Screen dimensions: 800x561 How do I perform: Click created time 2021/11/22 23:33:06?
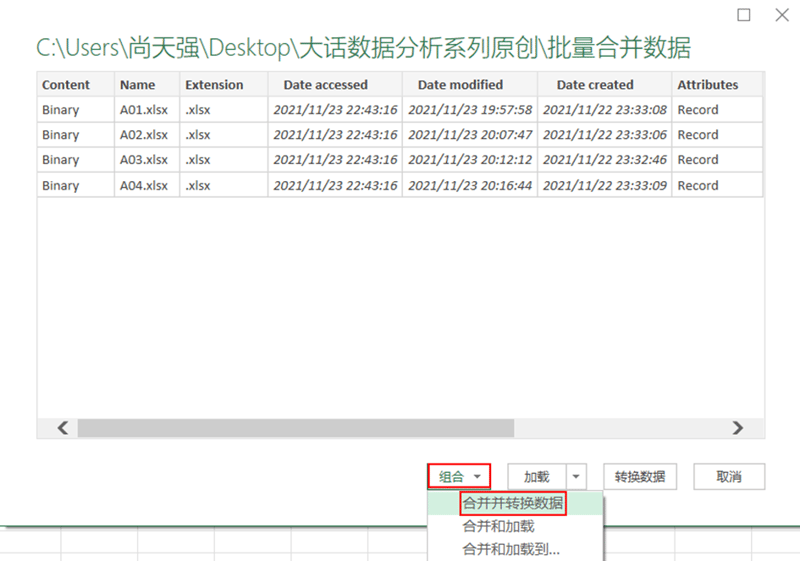605,135
